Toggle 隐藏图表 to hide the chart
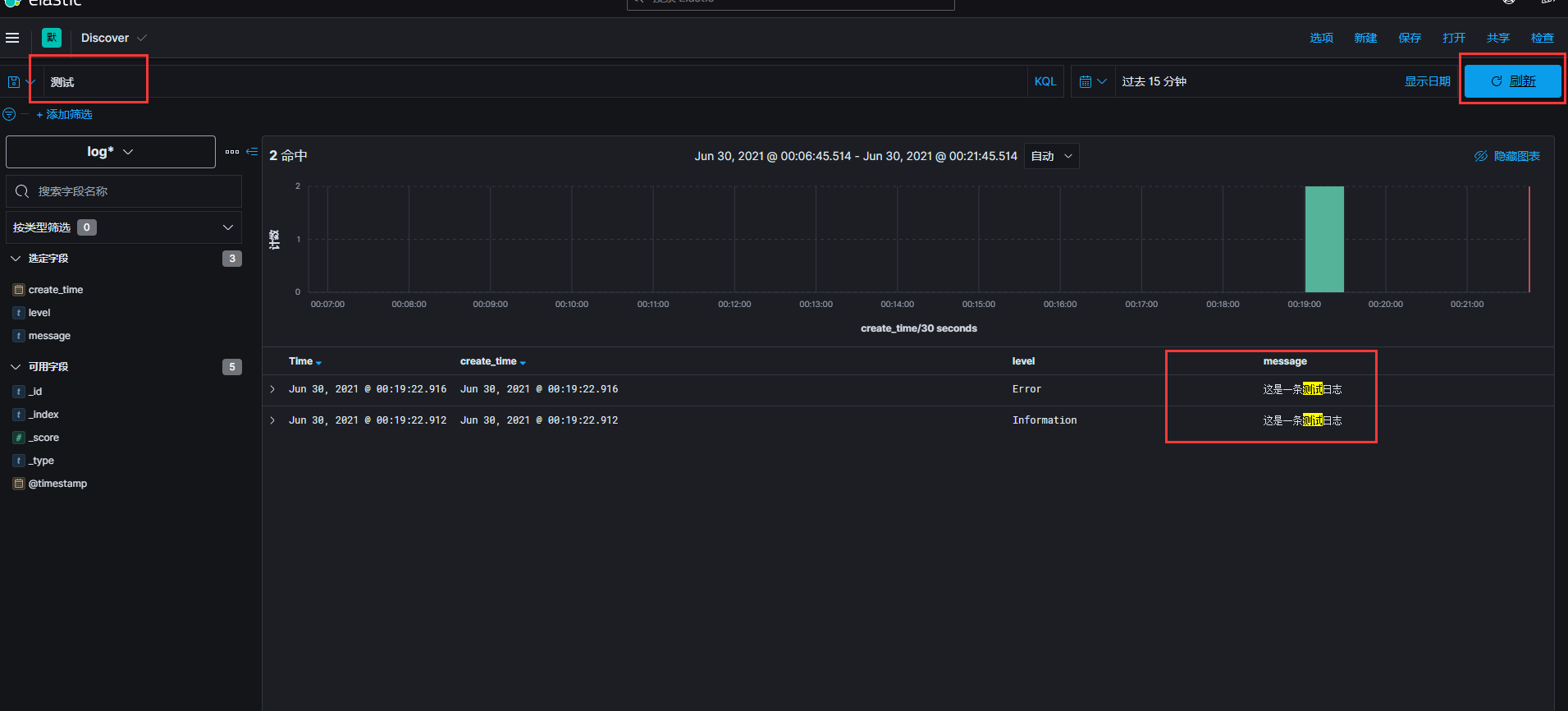This screenshot has width=1568, height=711. click(1507, 156)
